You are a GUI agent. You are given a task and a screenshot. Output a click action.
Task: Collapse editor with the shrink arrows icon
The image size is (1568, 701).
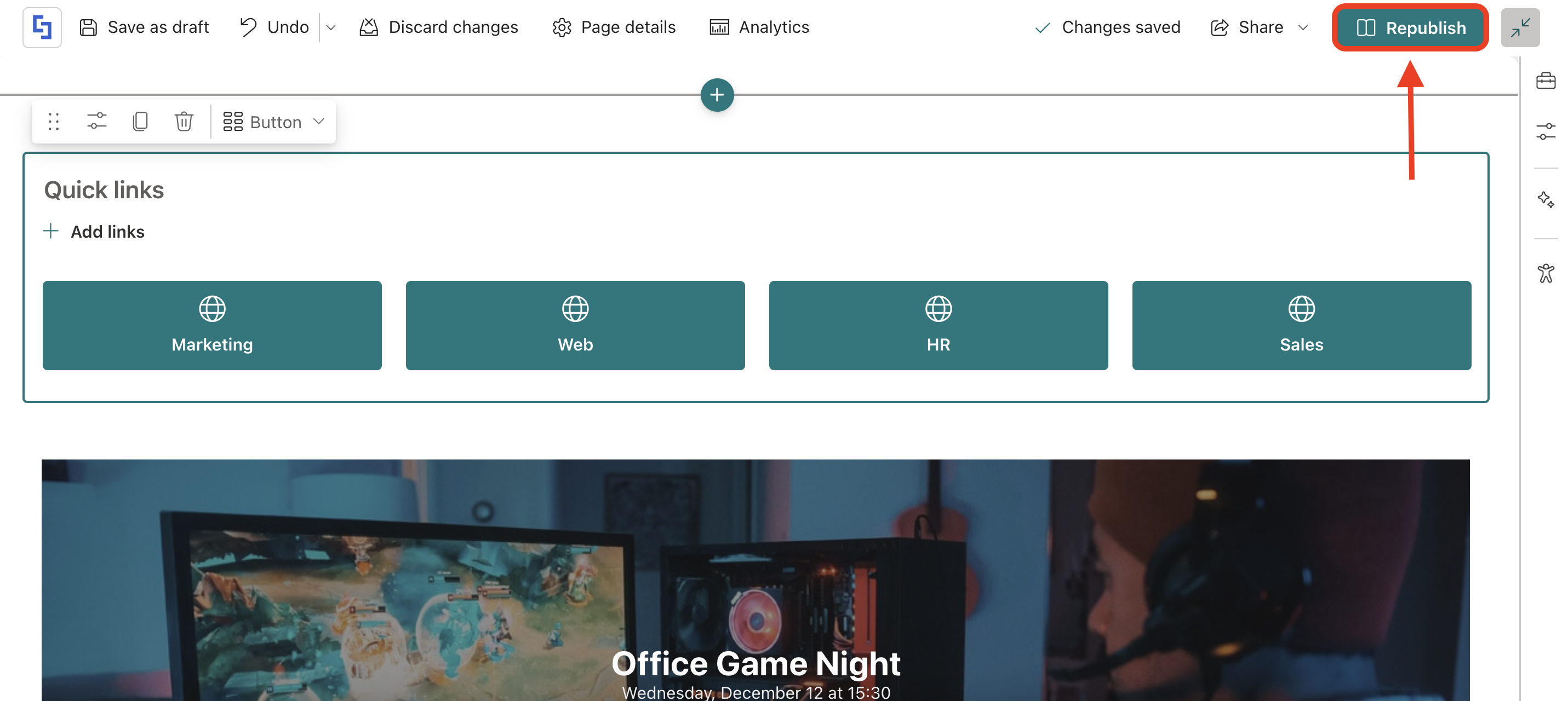pyautogui.click(x=1520, y=28)
